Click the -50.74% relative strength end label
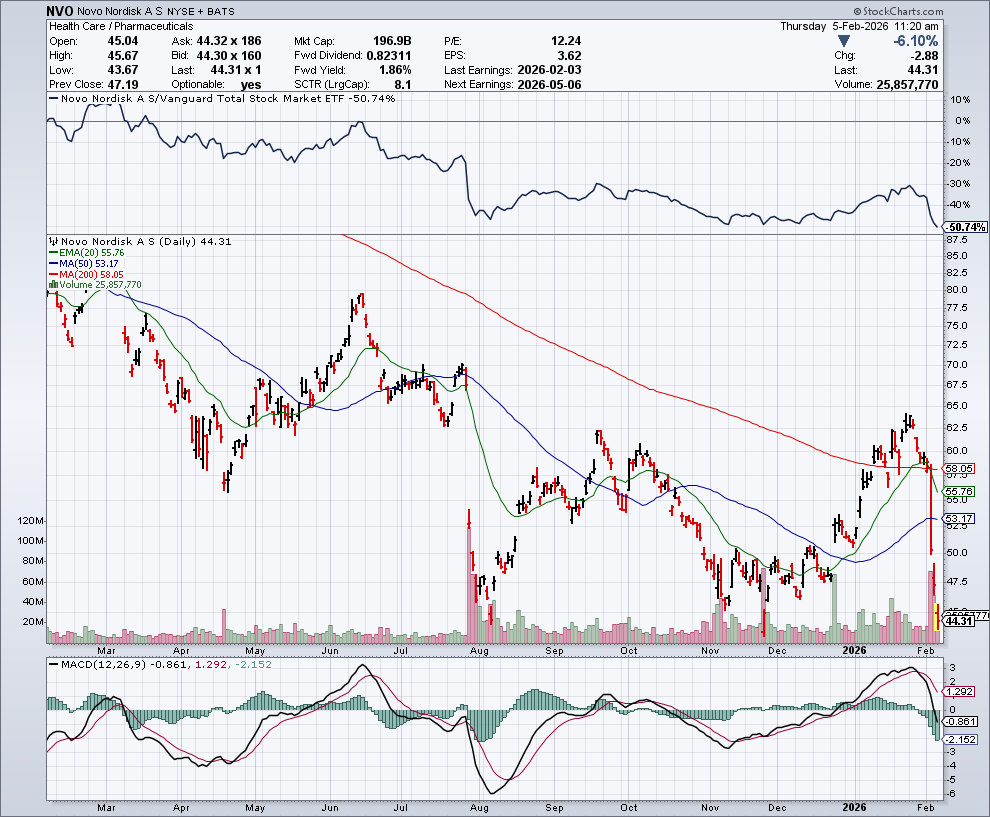Screen dimensions: 990x817 pyautogui.click(x=960, y=228)
